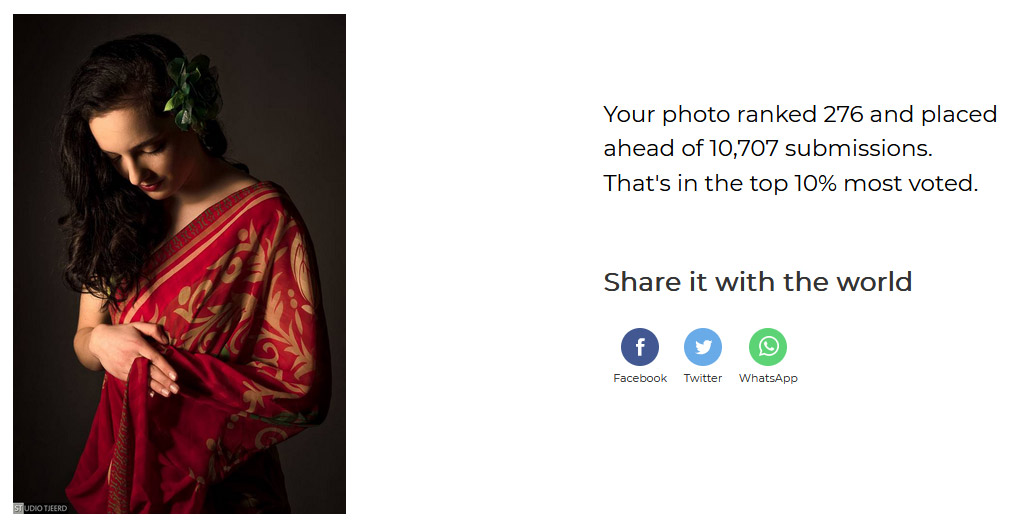Click the white bird in the light-blue circle

pyautogui.click(x=703, y=347)
